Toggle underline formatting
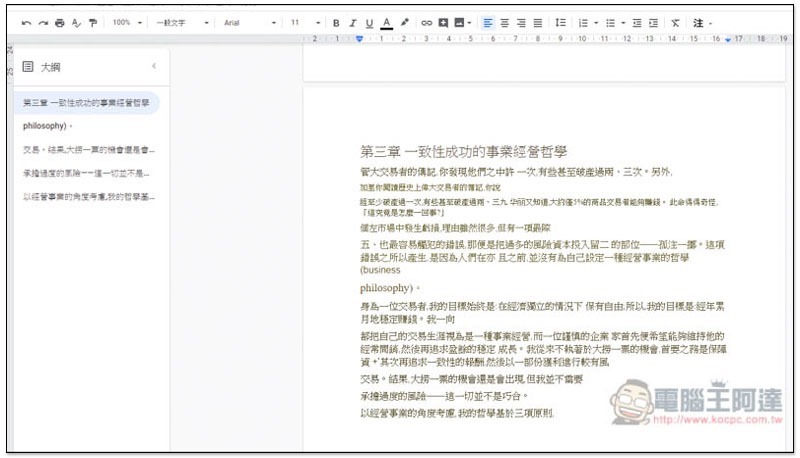 tap(369, 22)
